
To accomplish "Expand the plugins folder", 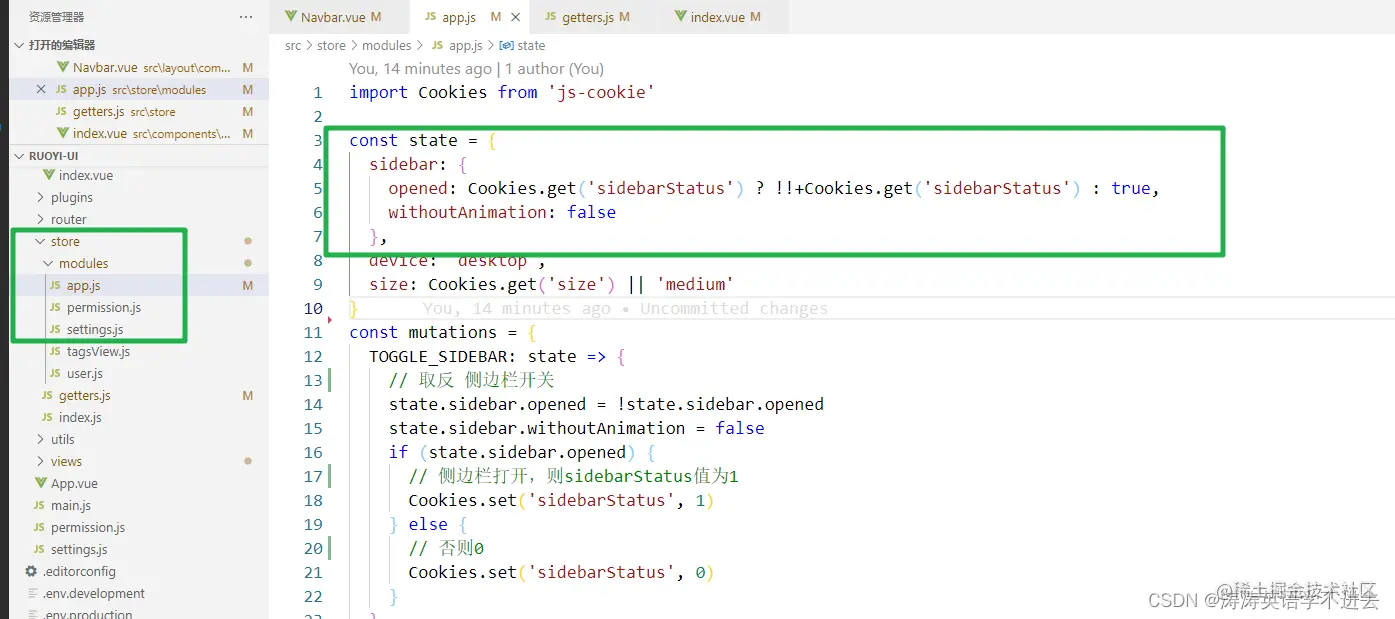I will (72, 197).
